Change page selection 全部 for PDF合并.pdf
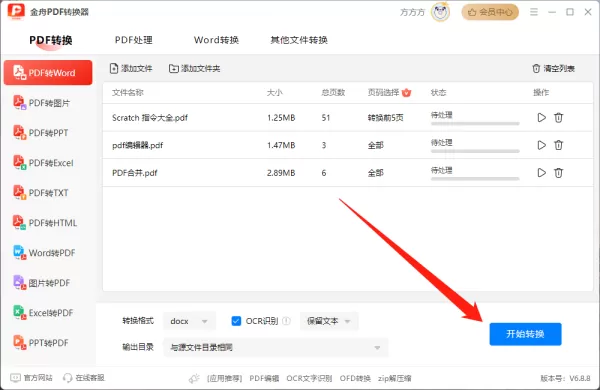This screenshot has width=600, height=390. click(x=375, y=173)
